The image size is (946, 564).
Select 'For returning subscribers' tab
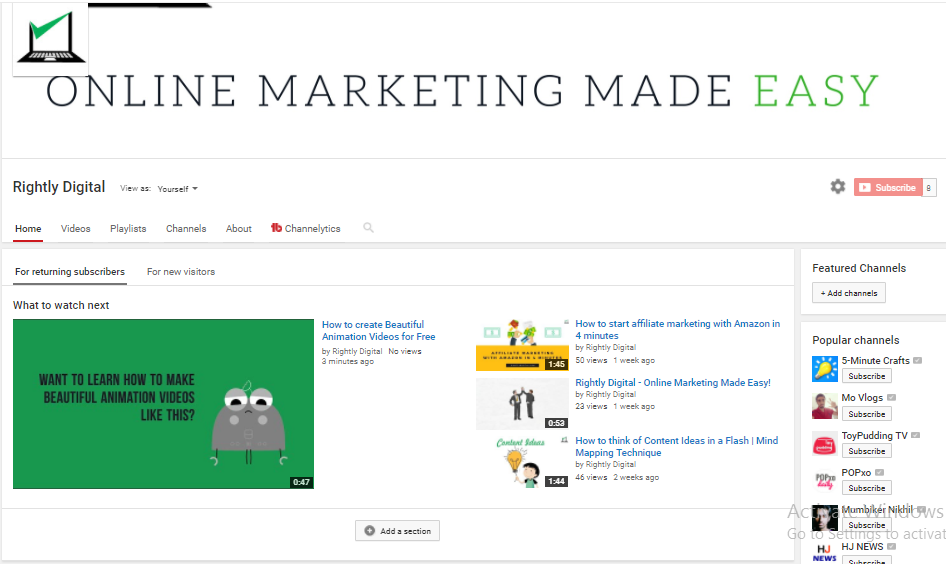[70, 271]
